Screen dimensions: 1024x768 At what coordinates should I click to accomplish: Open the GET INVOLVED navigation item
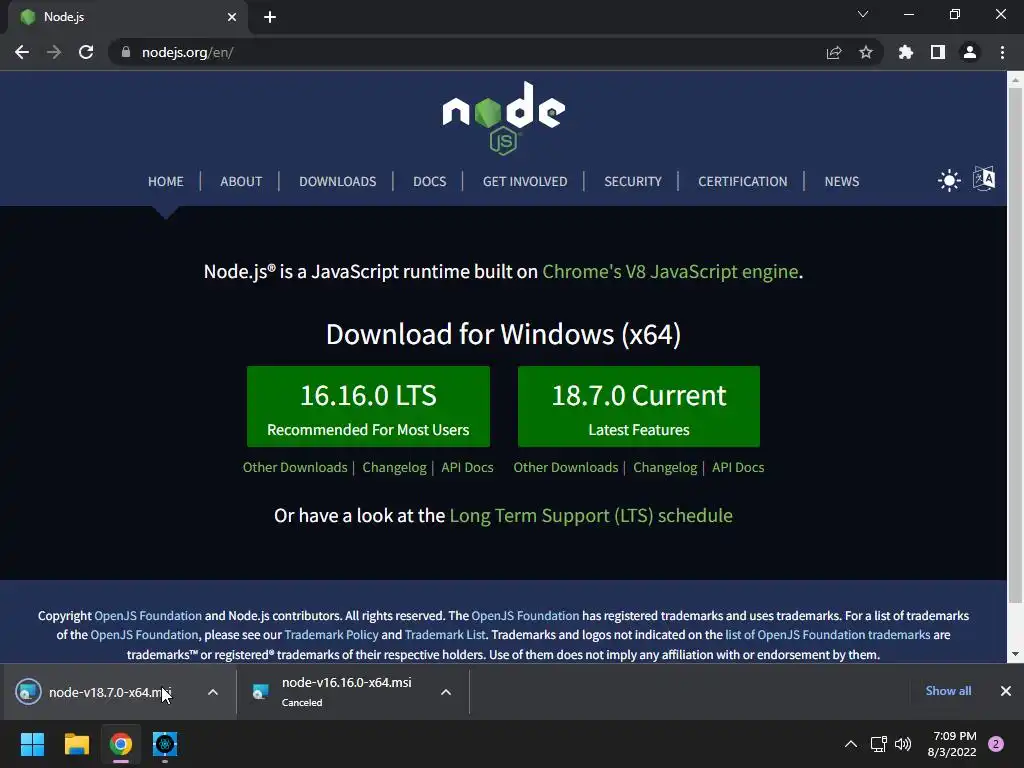(525, 182)
